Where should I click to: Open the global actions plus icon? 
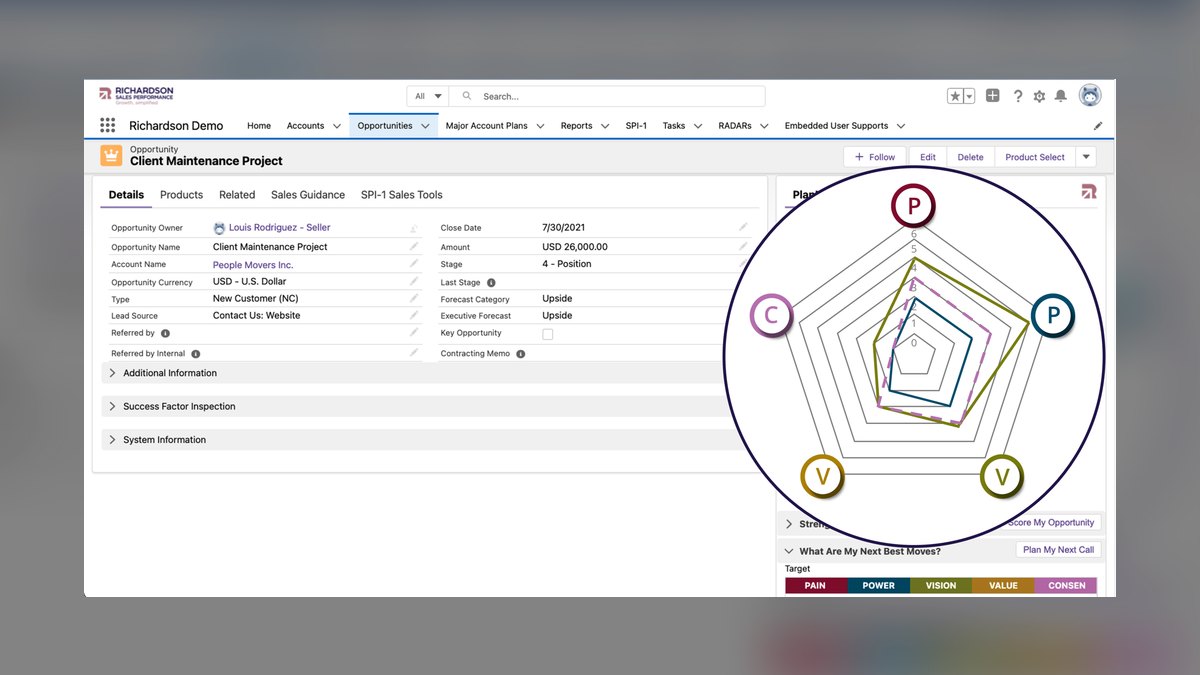(x=992, y=96)
